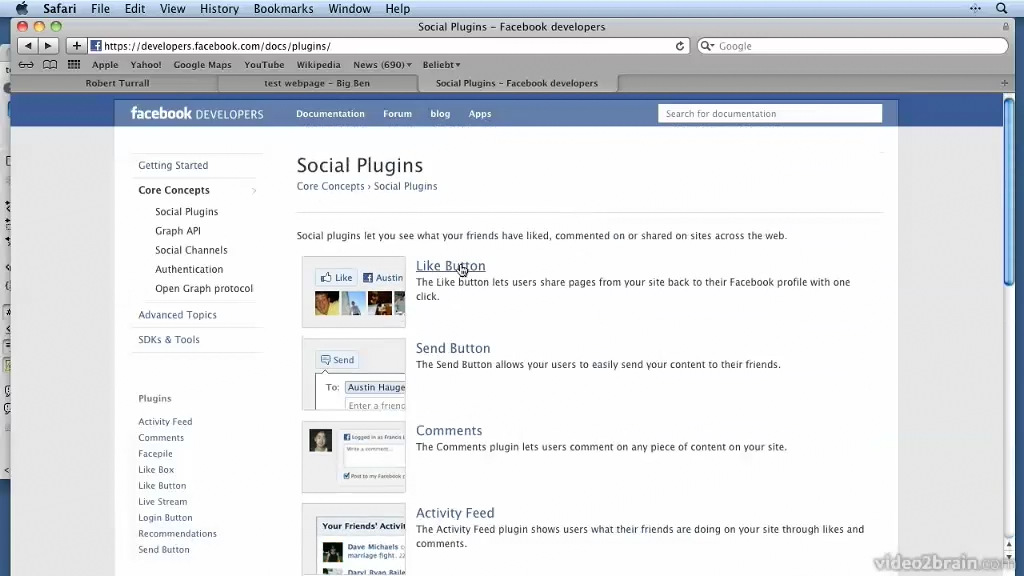Select Social Plugins - Facebook developers tab
Image resolution: width=1024 pixels, height=576 pixels.
[x=517, y=83]
